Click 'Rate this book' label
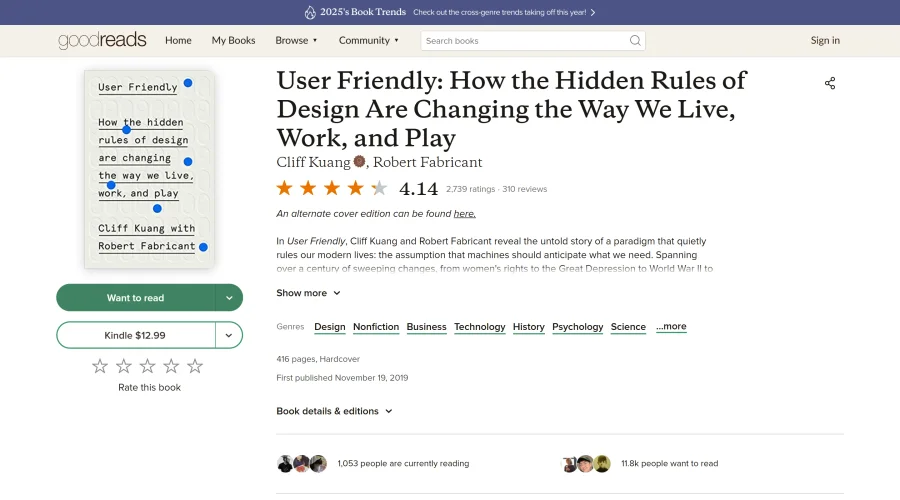This screenshot has width=900, height=500. click(x=149, y=387)
